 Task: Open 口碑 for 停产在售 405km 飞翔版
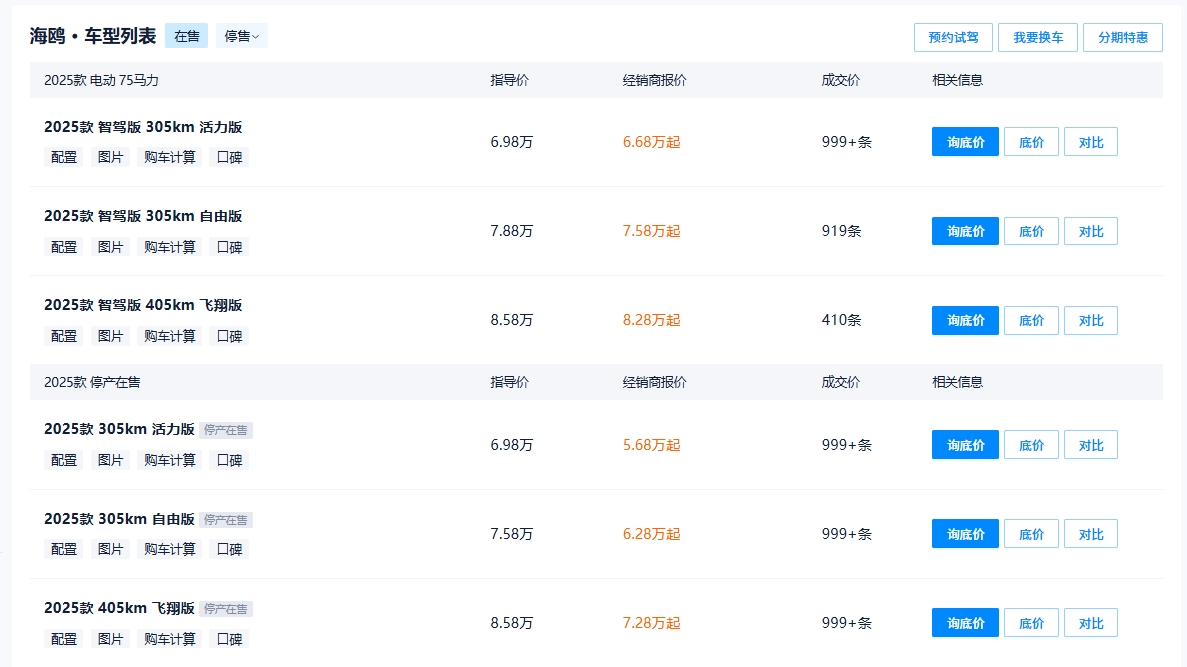pyautogui.click(x=229, y=639)
